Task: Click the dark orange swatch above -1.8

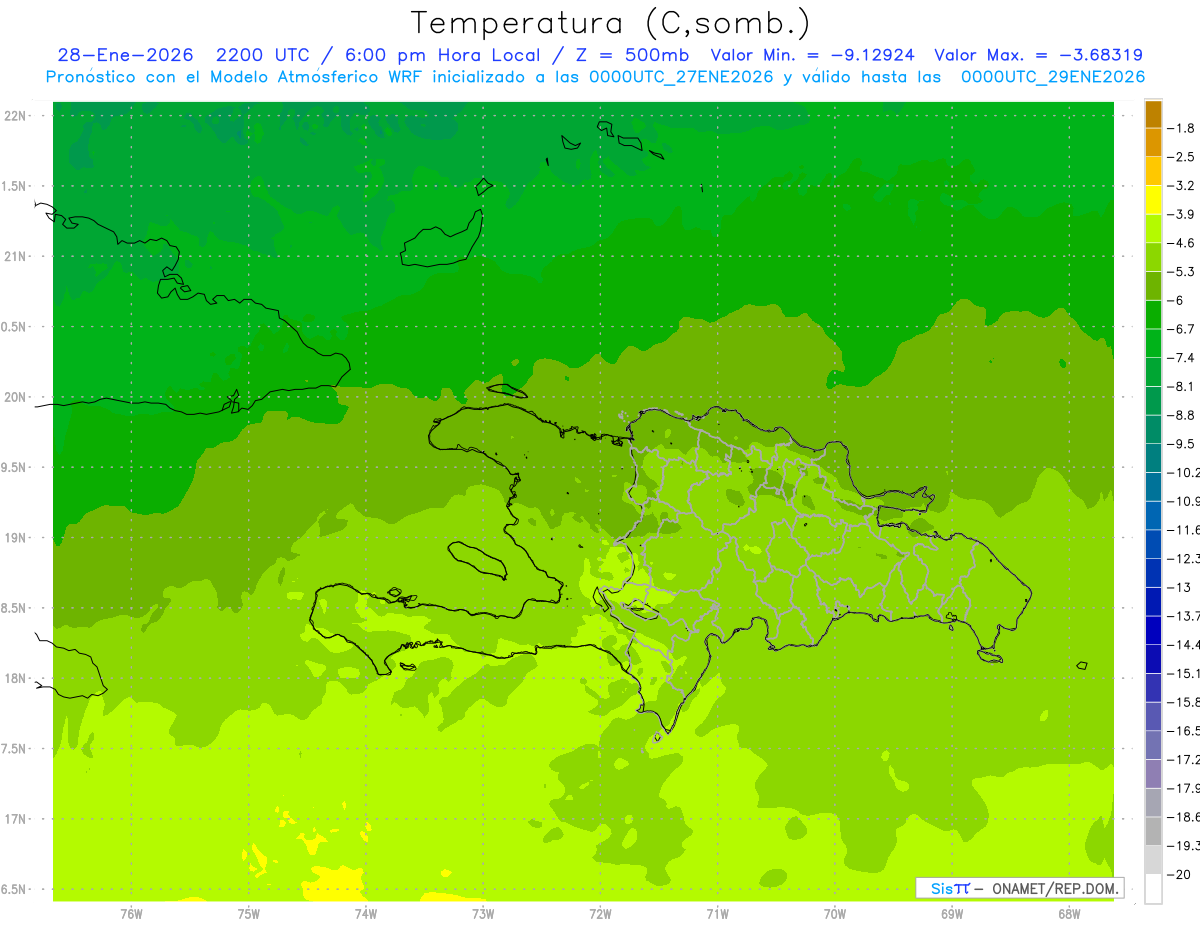Action: [x=1153, y=114]
